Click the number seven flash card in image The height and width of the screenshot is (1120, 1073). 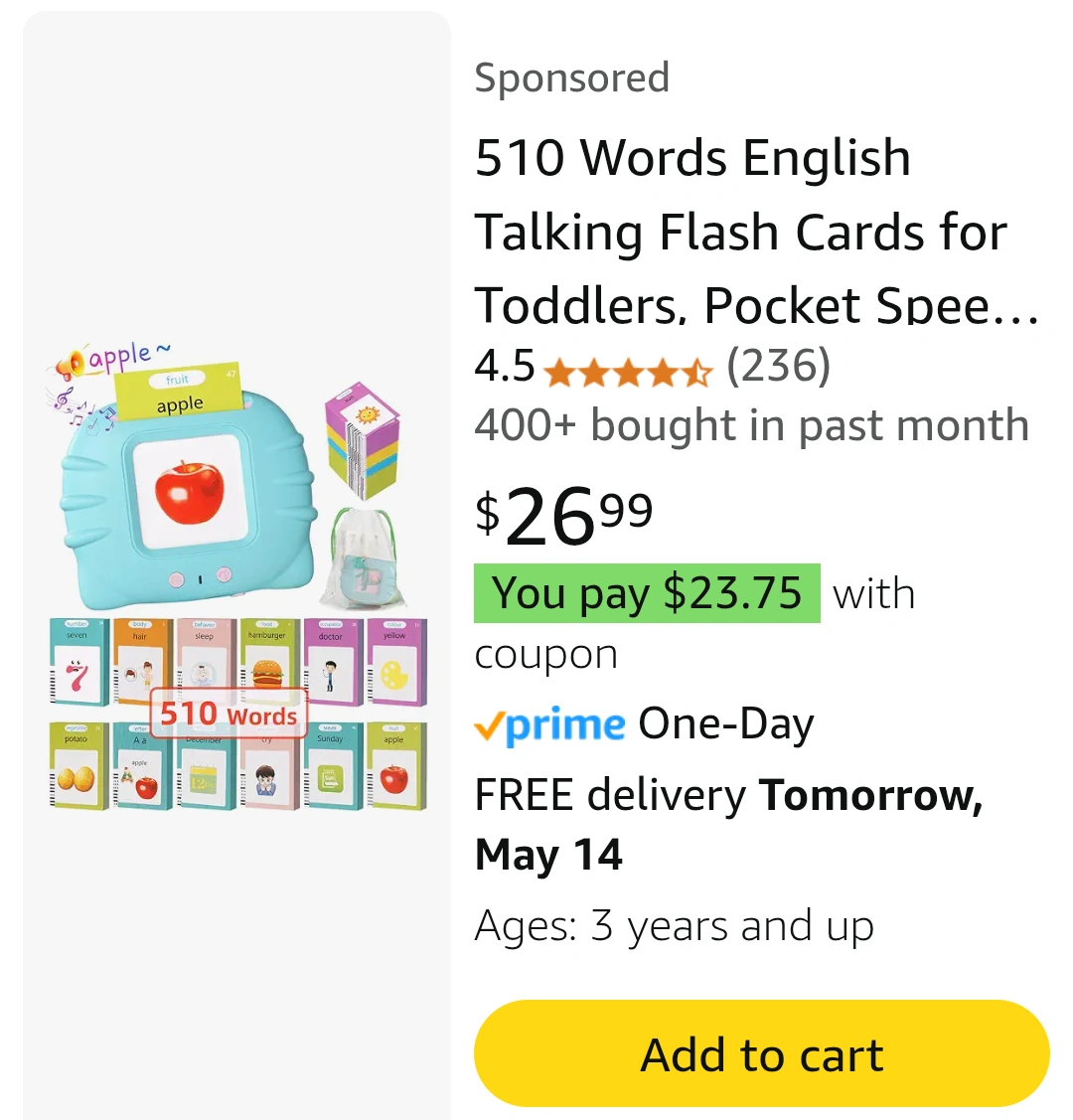[x=78, y=662]
